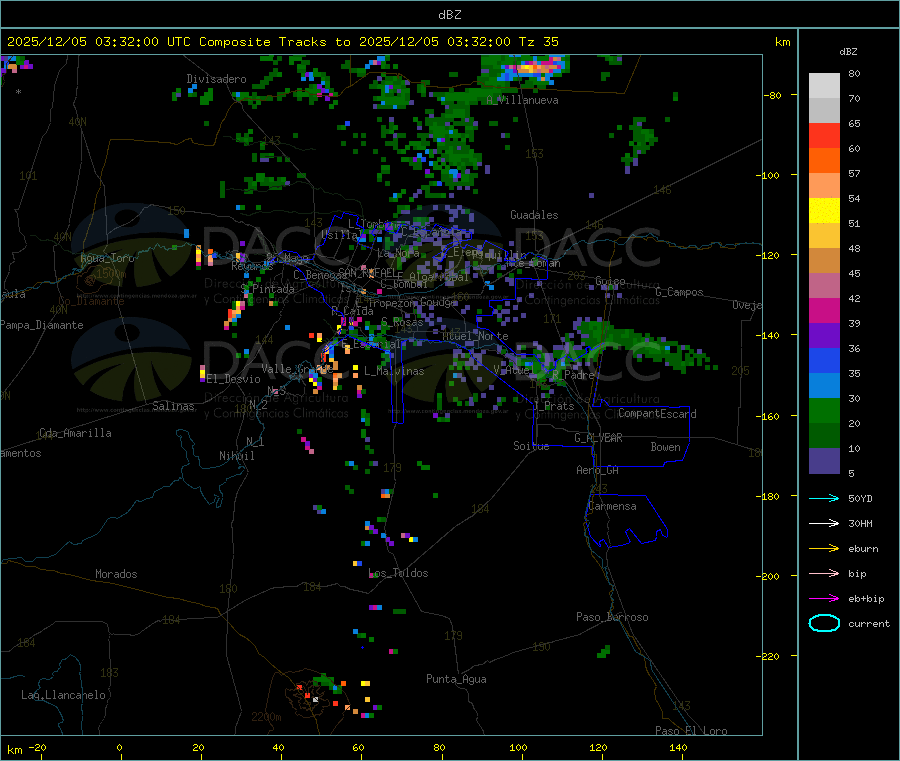
Task: Click the Salinas map label
Action: click(x=173, y=406)
